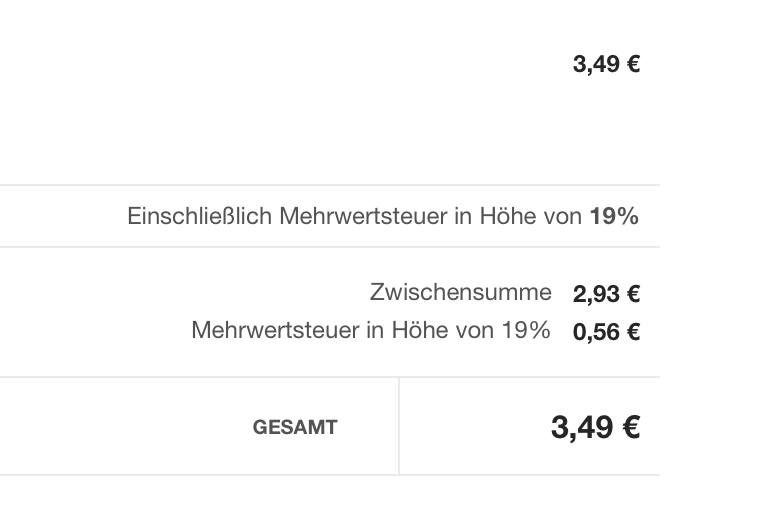This screenshot has width=774, height=506.
Task: Click '19%' in the row beside 0,56 €
Action: [x=527, y=330]
